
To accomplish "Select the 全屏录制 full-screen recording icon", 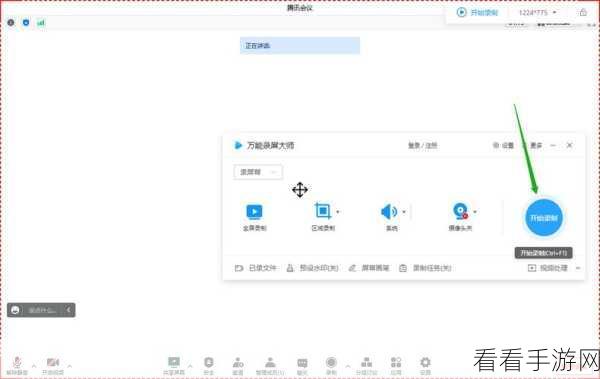I will (254, 212).
